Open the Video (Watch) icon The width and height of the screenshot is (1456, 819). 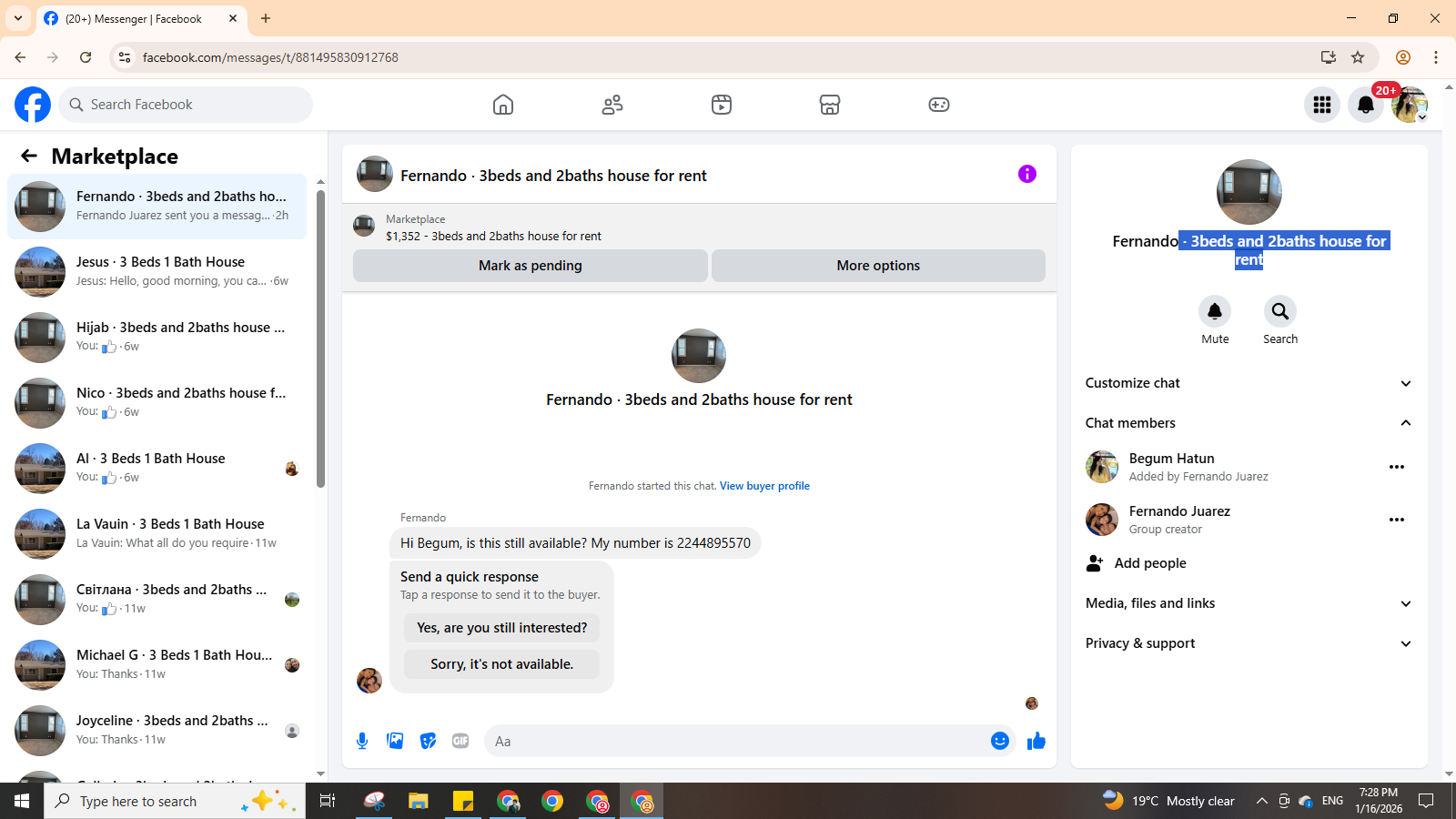pos(722,105)
